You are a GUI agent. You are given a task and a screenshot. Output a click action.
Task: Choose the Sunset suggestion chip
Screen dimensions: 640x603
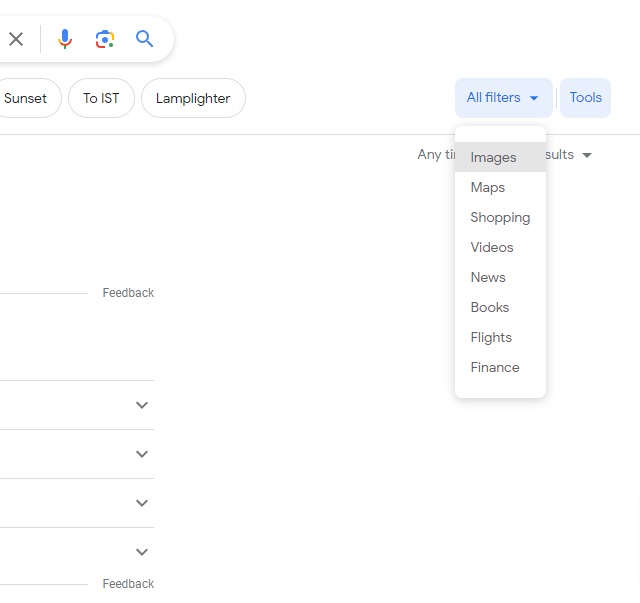pyautogui.click(x=26, y=98)
